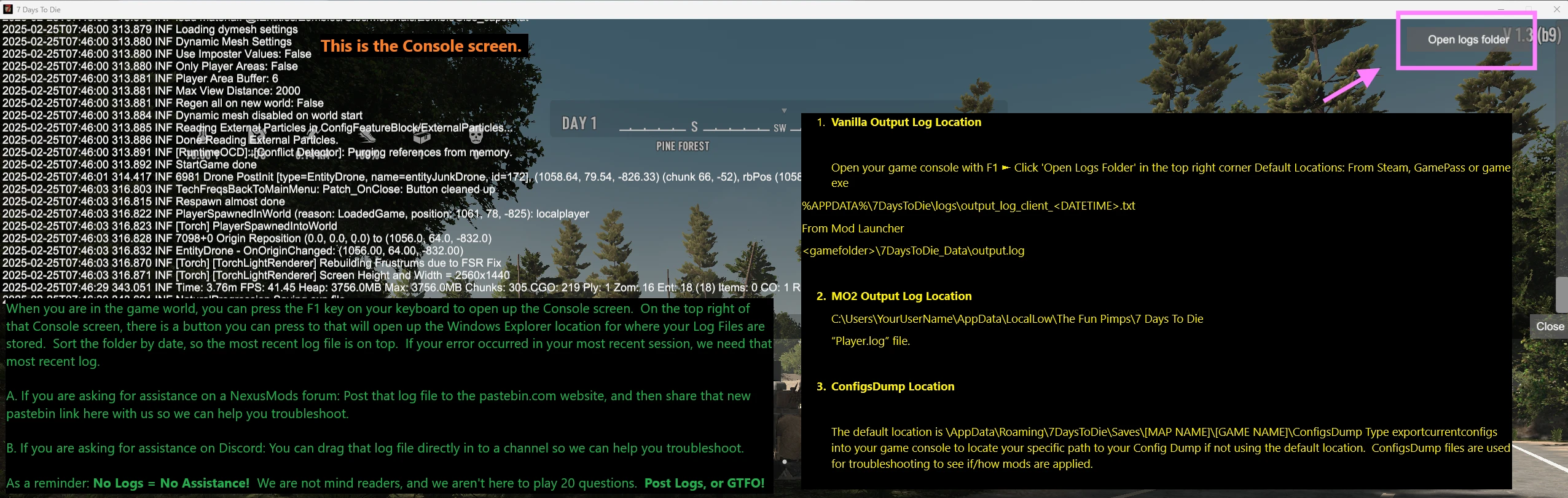The width and height of the screenshot is (1568, 498).
Task: Click the 'TechFreqsBackToMainMenu' log line
Action: [x=249, y=189]
